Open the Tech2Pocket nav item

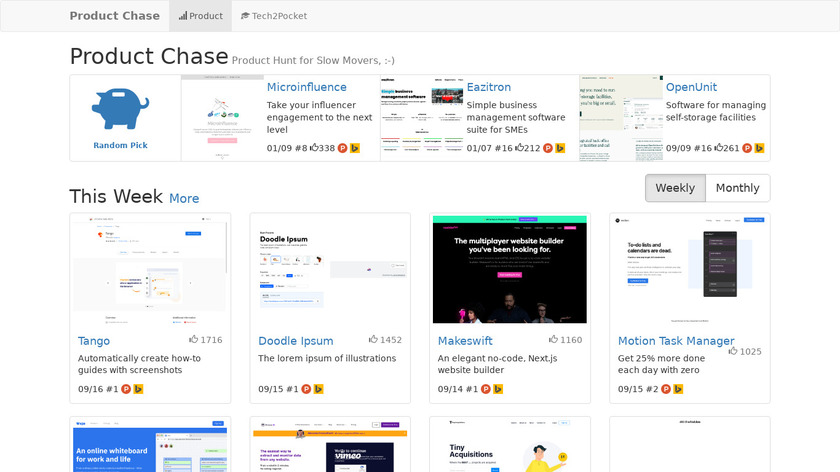coord(273,16)
